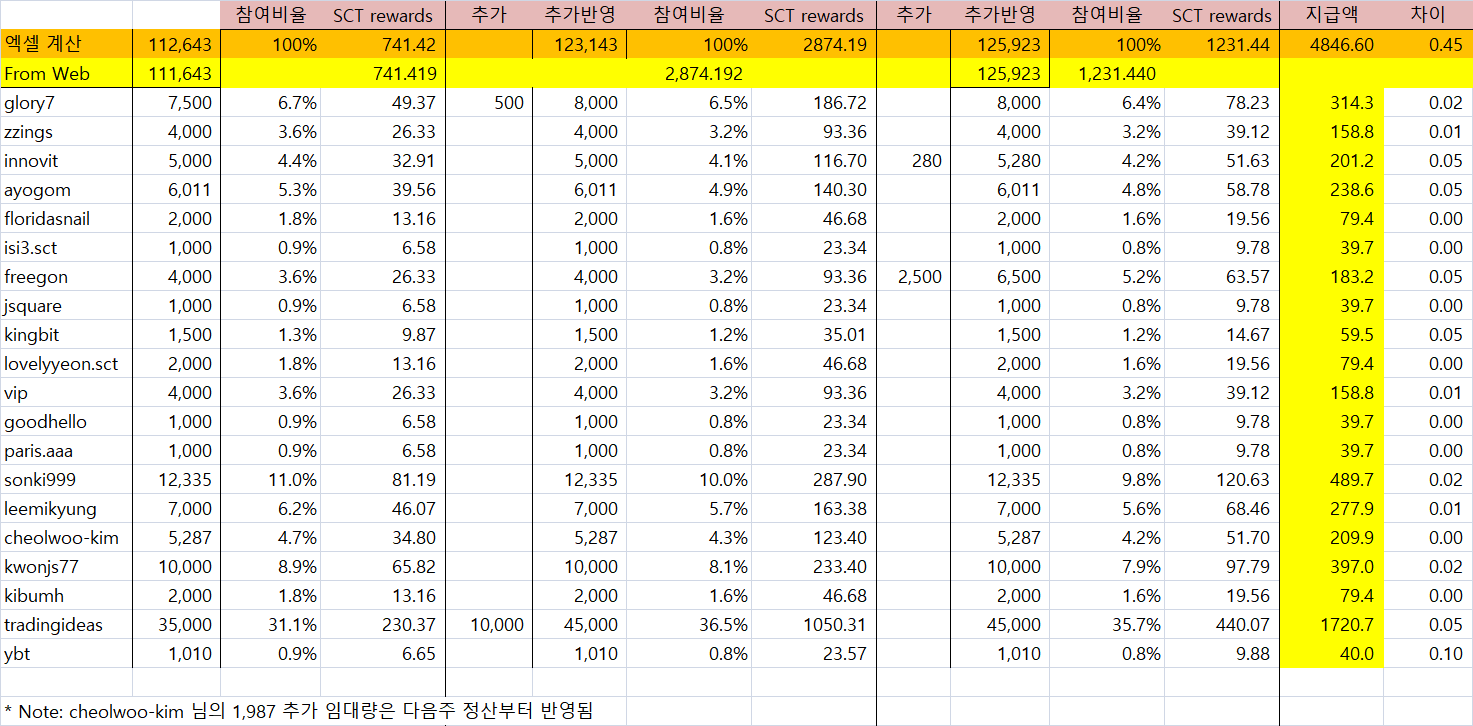Select the From Web value 2,874.192
This screenshot has width=1473, height=726.
704,73
